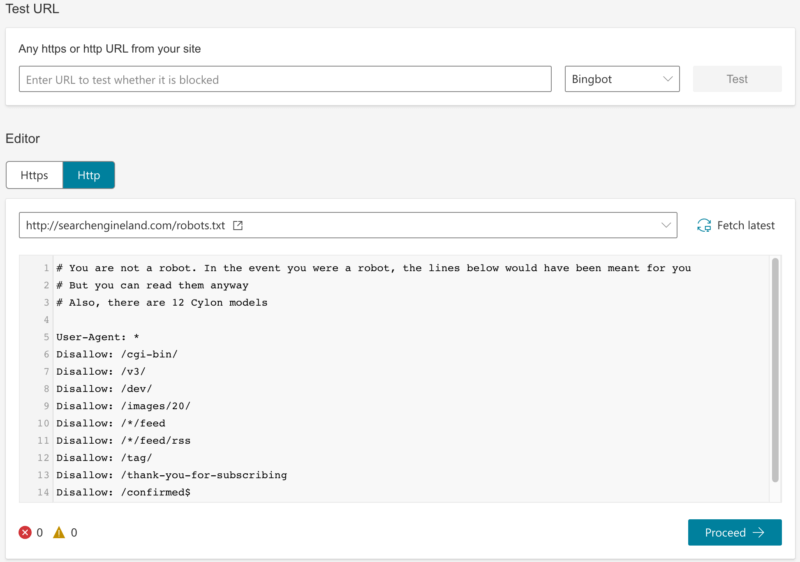Image resolution: width=800 pixels, height=562 pixels.
Task: Expand the robots.txt URL dropdown chevron
Action: 666,226
